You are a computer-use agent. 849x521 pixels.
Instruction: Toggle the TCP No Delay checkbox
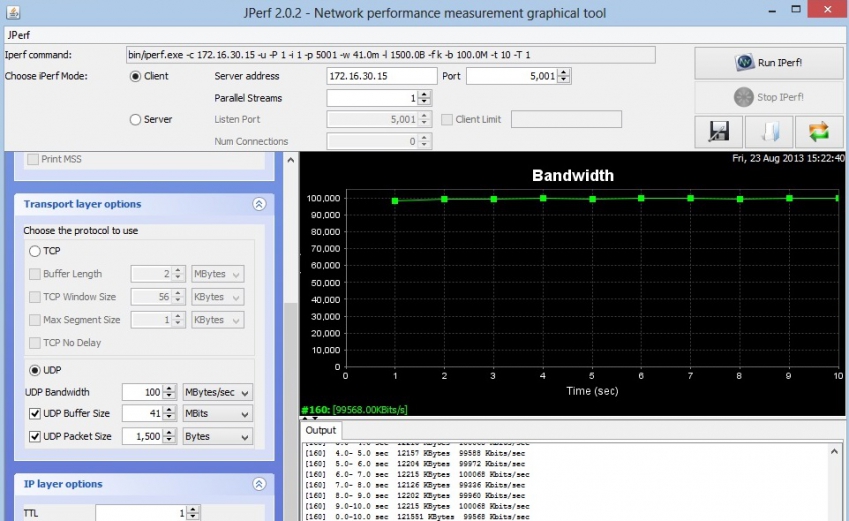[35, 343]
